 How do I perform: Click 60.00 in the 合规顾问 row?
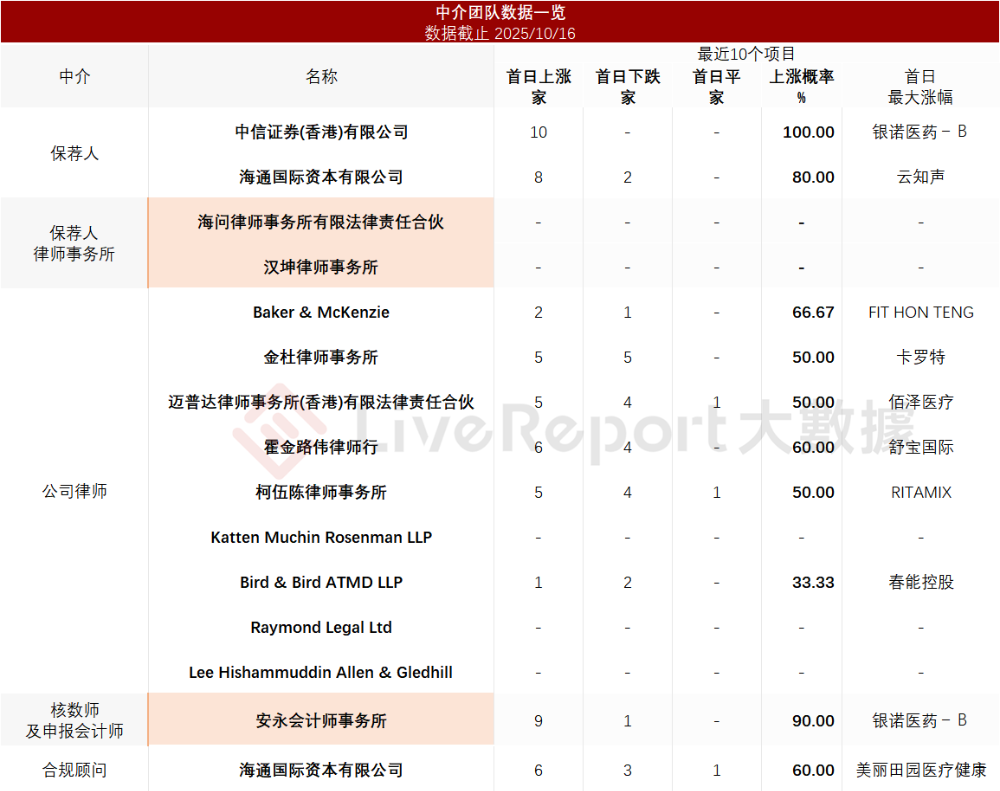[813, 770]
